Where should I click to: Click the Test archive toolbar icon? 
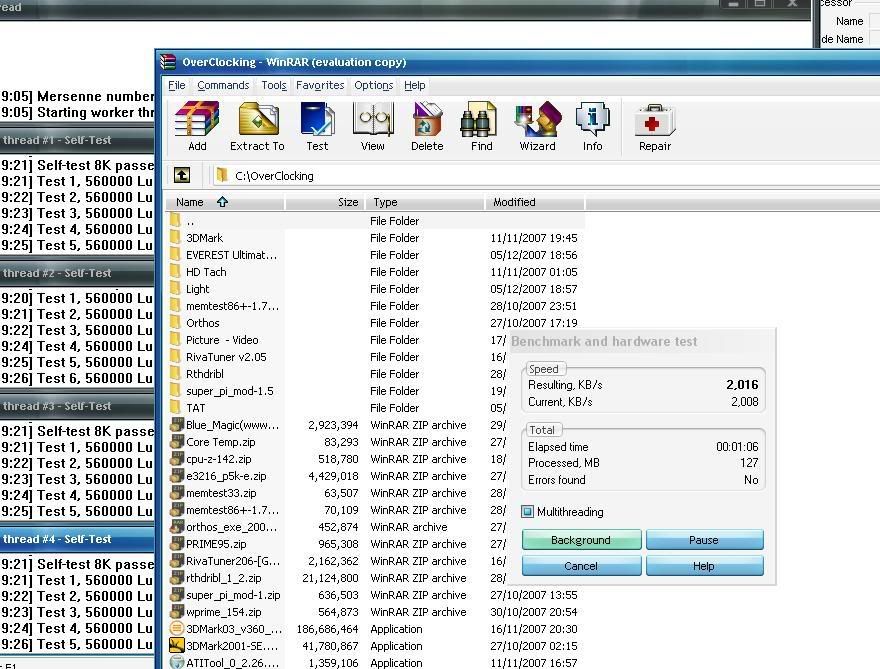(317, 119)
